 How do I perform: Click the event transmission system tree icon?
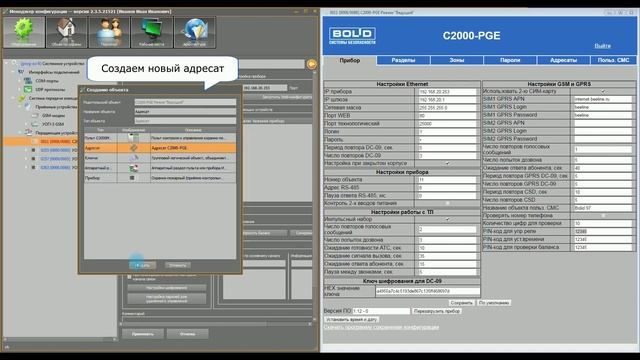21,98
